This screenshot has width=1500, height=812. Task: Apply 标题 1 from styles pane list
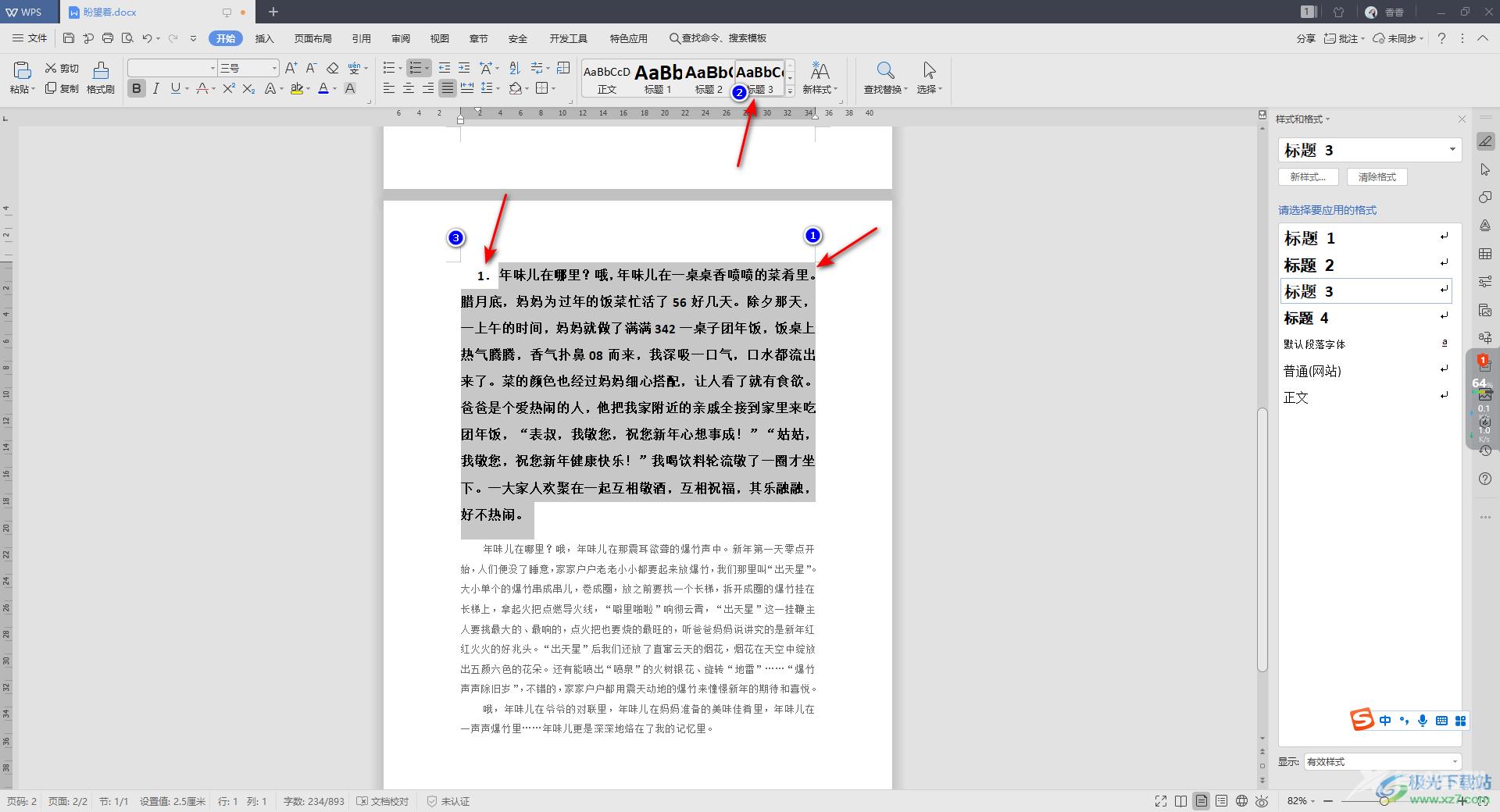coord(1366,238)
